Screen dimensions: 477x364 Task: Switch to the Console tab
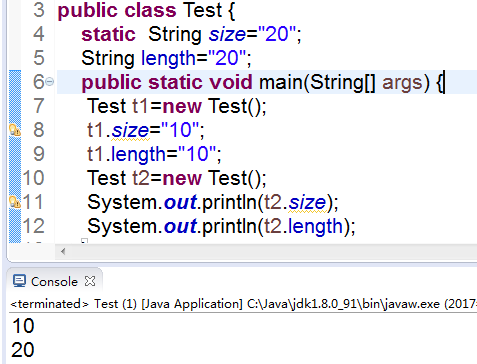tap(54, 282)
